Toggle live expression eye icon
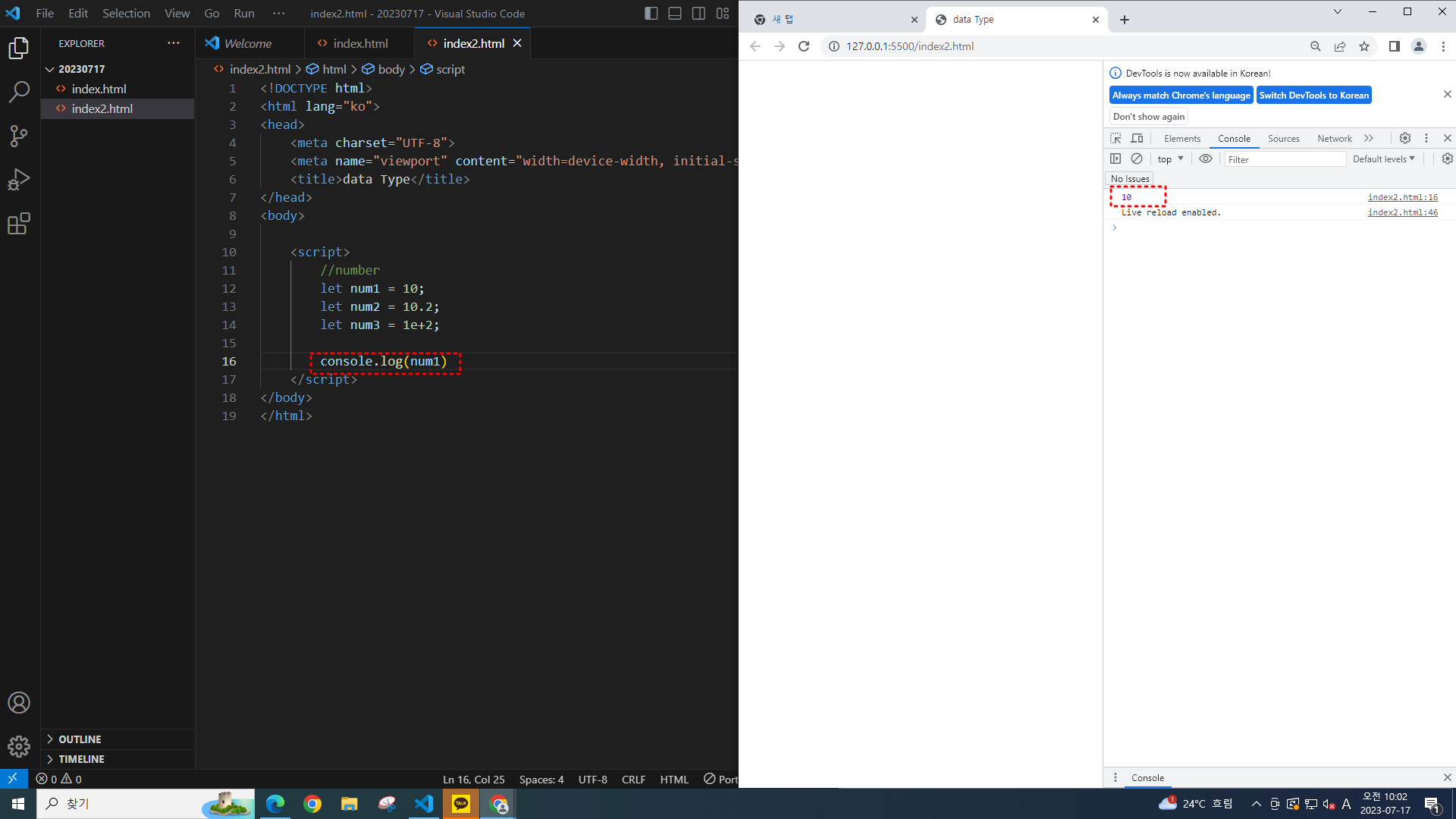This screenshot has height=819, width=1456. tap(1206, 158)
